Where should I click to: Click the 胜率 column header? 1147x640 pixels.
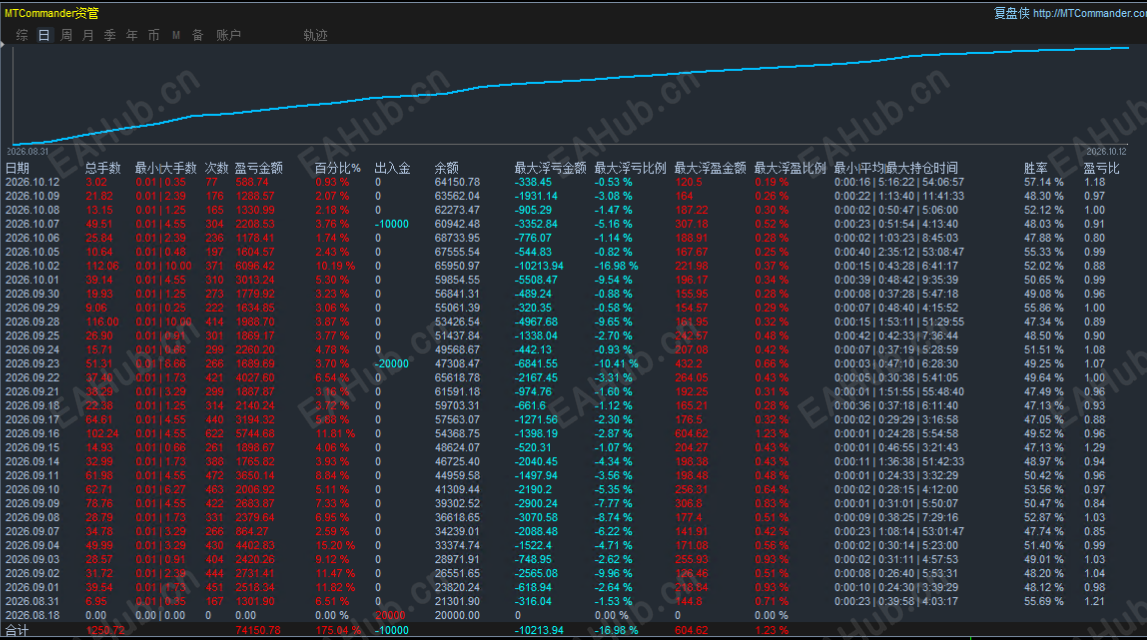click(1036, 168)
